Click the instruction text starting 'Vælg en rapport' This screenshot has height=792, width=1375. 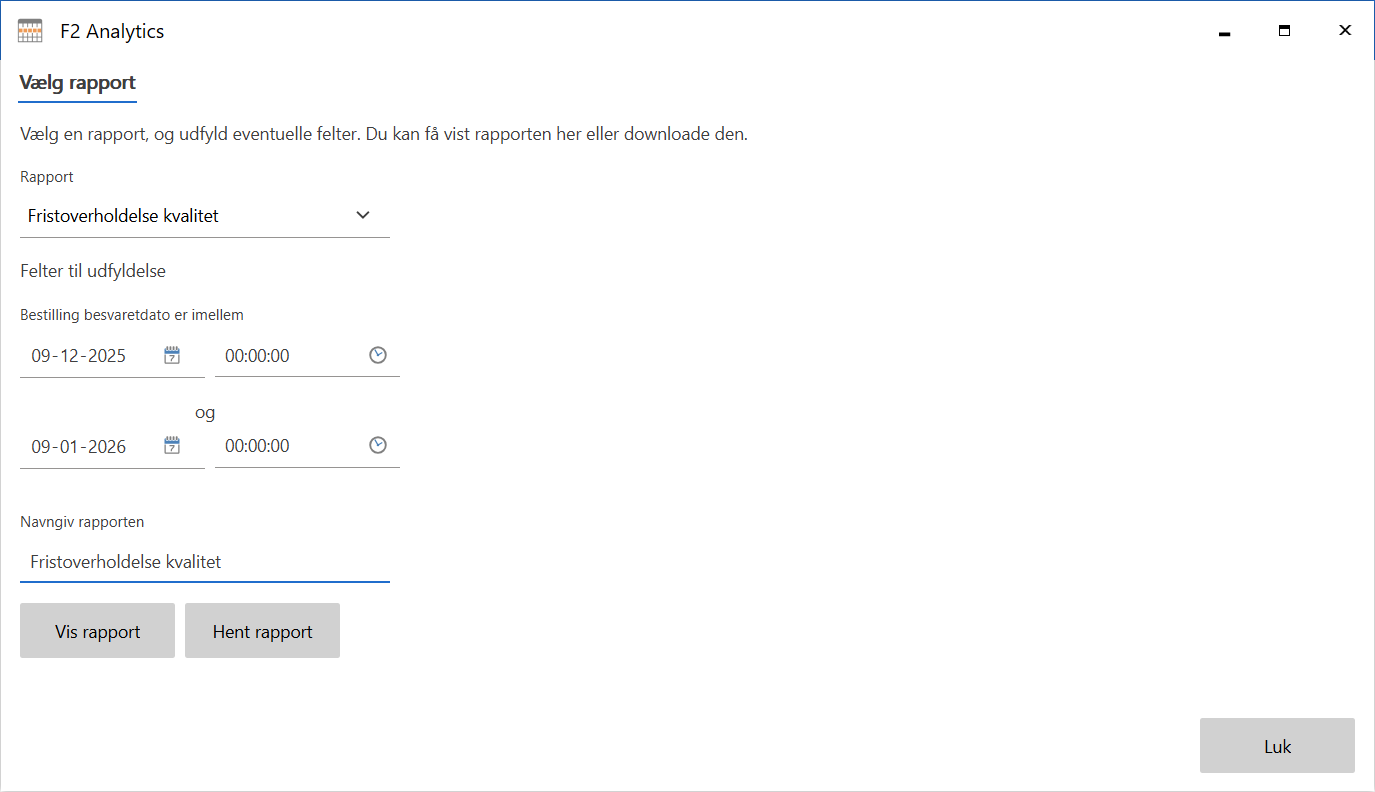[384, 134]
